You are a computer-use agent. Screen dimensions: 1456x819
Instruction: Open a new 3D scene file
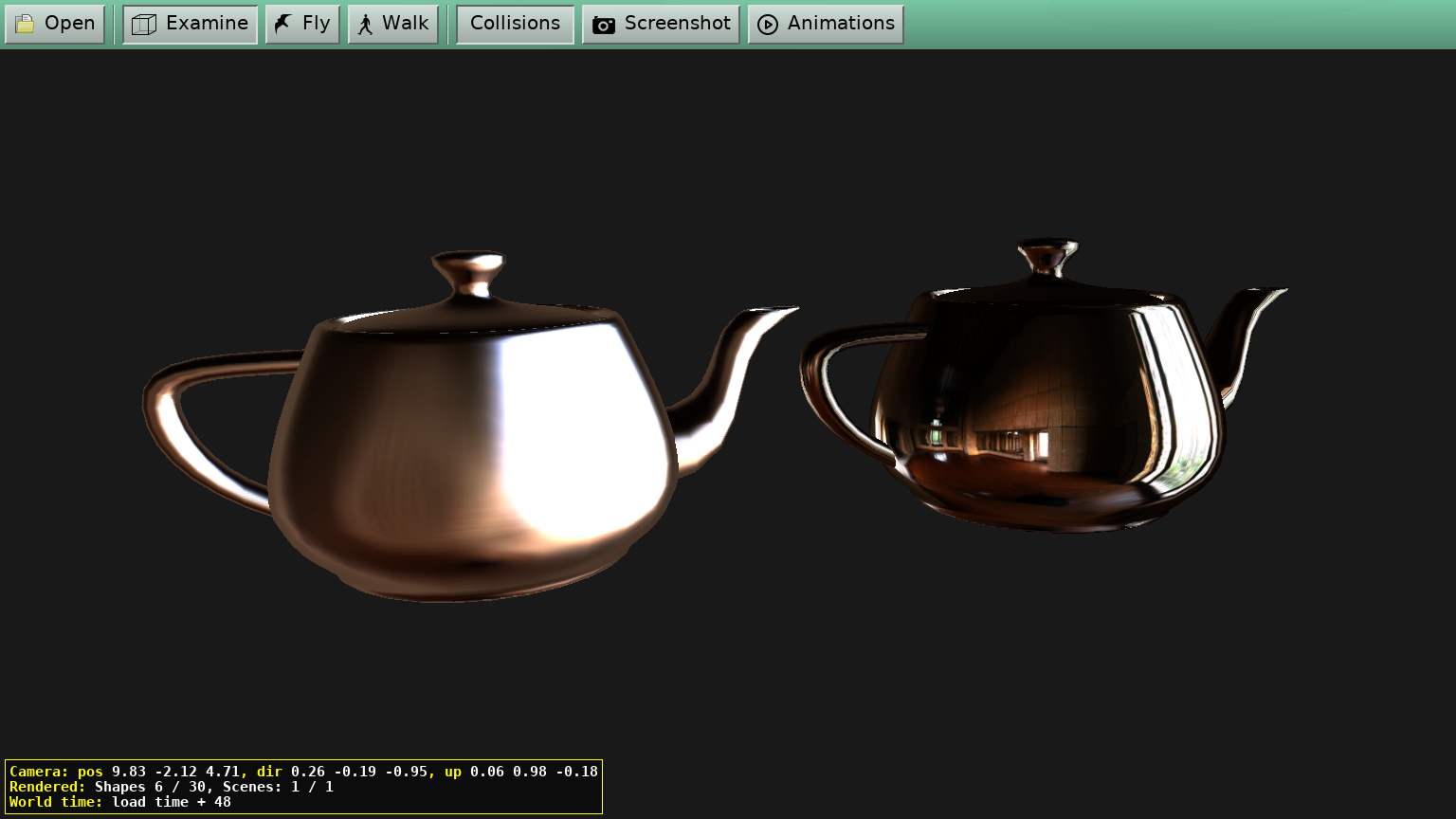[x=55, y=24]
